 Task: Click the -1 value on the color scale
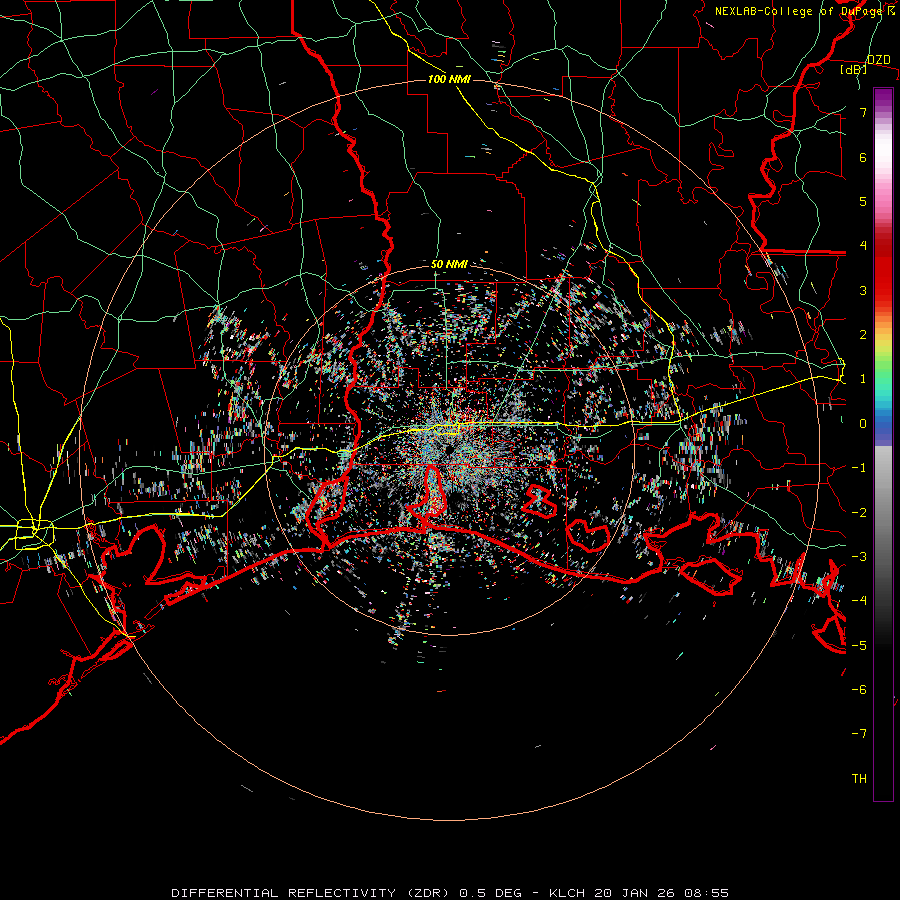click(x=859, y=468)
